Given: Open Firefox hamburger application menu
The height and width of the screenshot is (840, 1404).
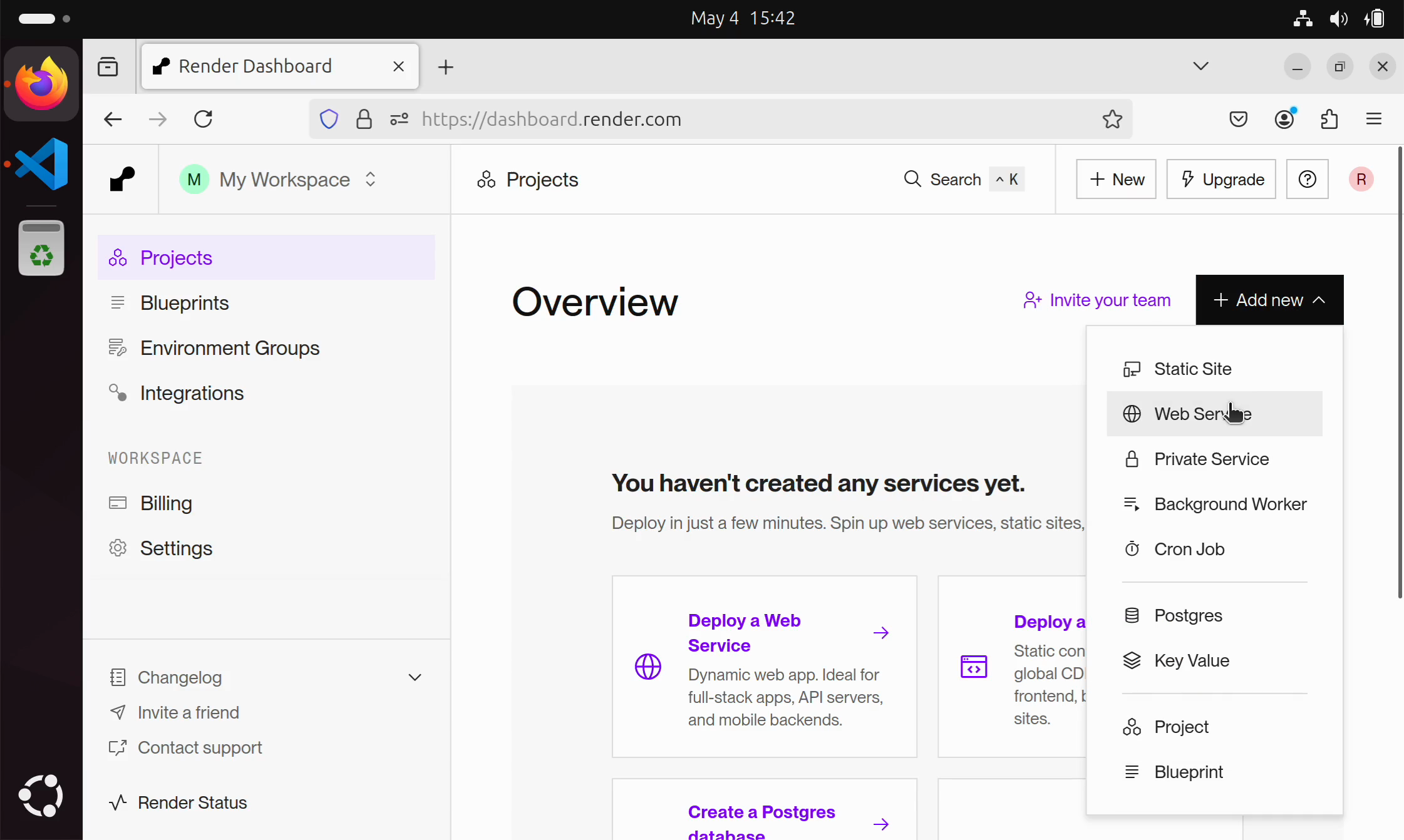Looking at the screenshot, I should point(1374,119).
